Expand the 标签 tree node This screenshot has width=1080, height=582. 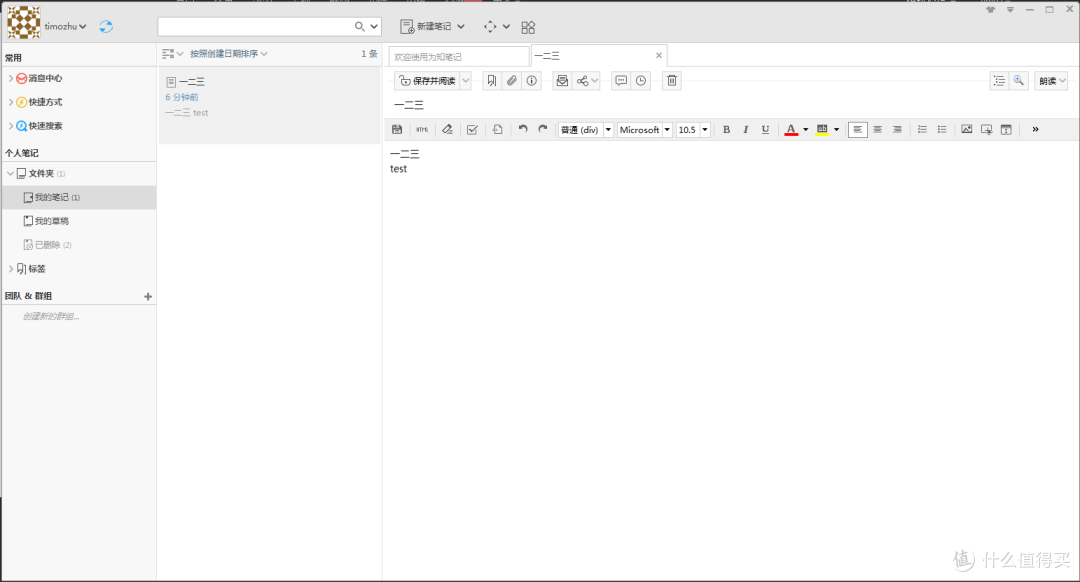tap(10, 269)
